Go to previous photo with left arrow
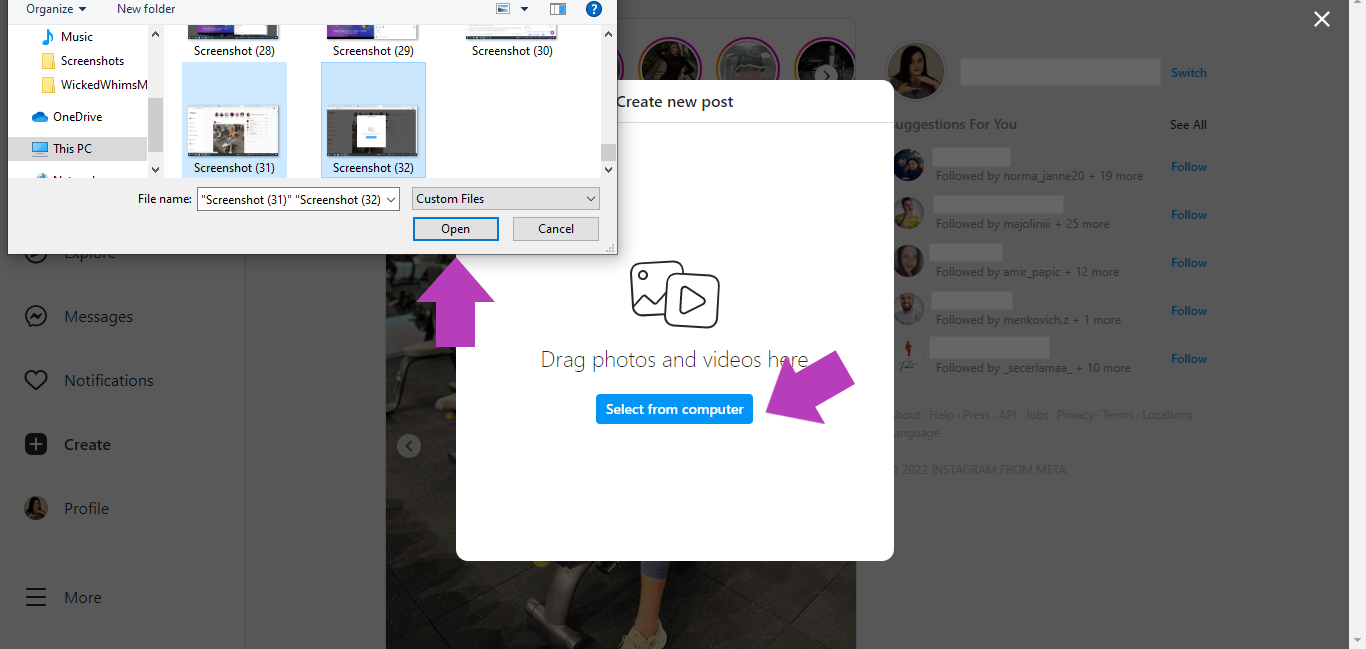This screenshot has width=1366, height=649. pyautogui.click(x=408, y=446)
